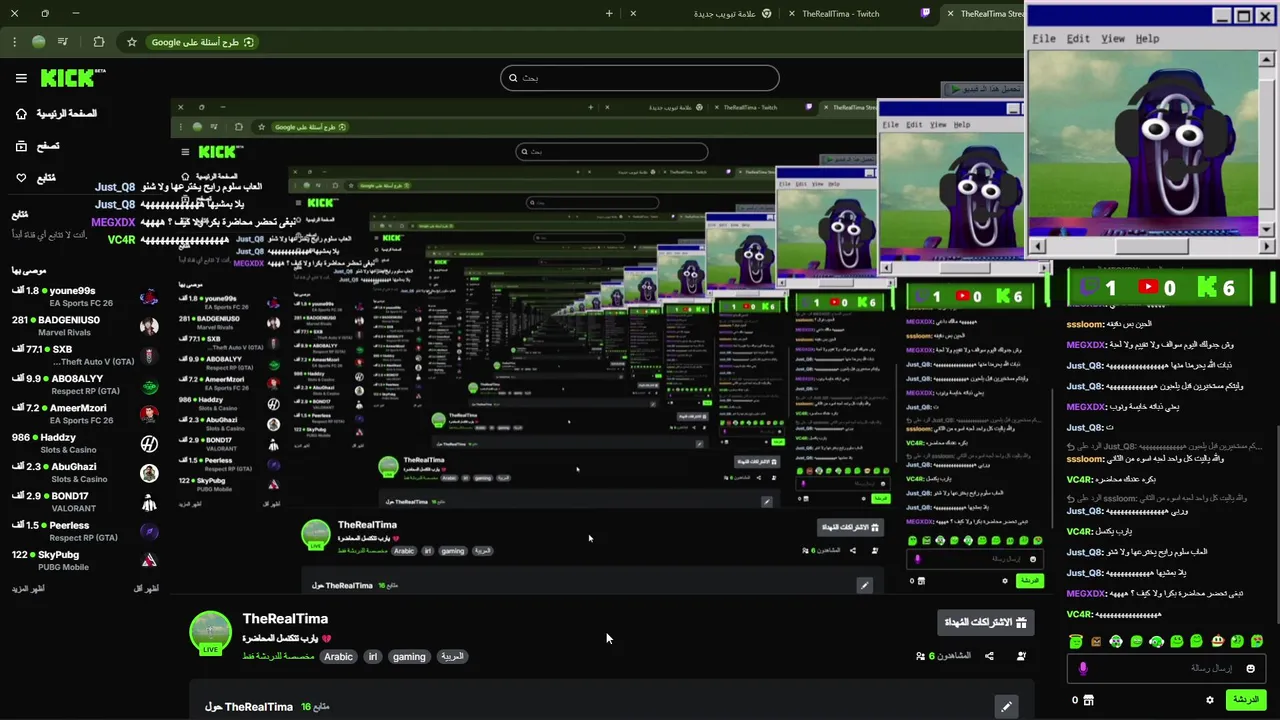1280x720 pixels.
Task: Toggle the Kick sidebar hamburger menu
Action: click(x=21, y=78)
